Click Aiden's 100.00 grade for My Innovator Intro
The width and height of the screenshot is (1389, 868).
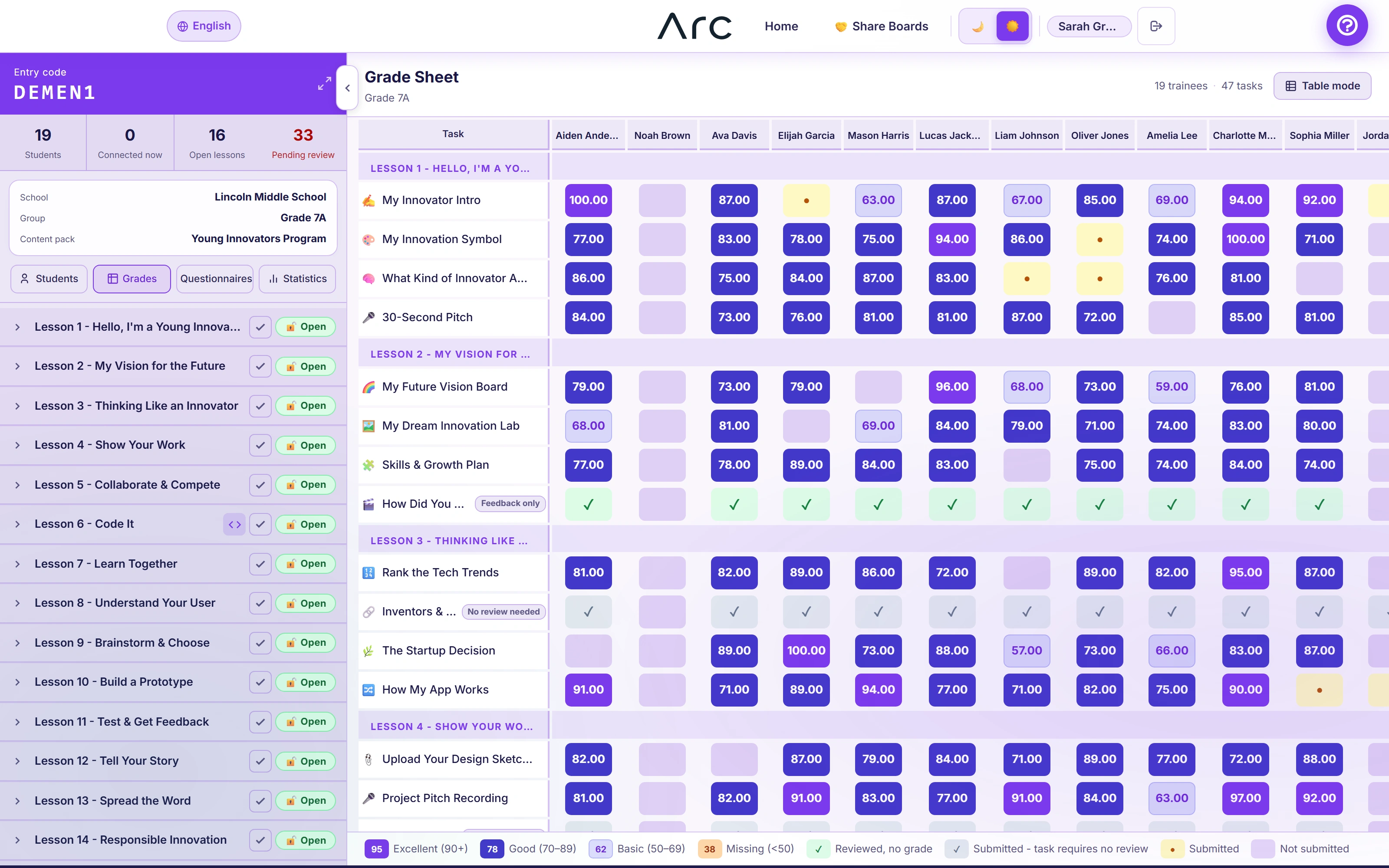[588, 201]
